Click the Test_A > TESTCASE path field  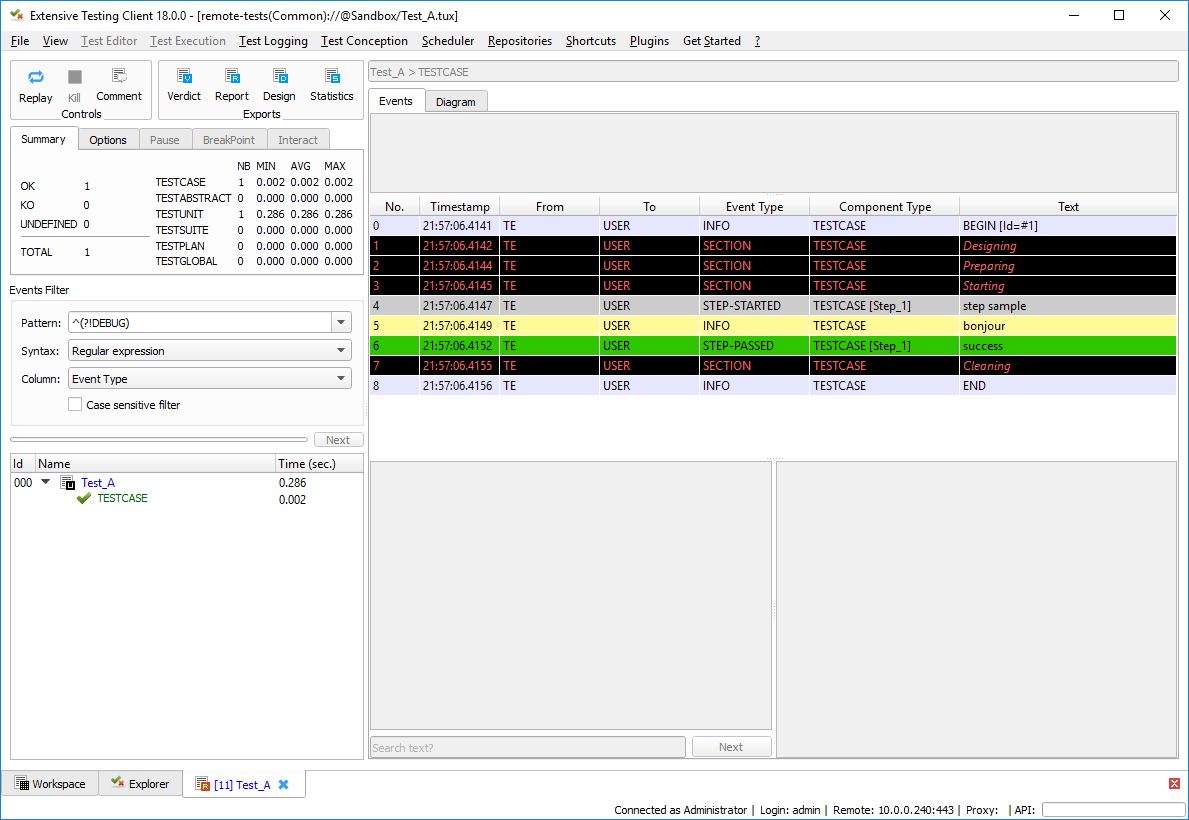[x=773, y=72]
